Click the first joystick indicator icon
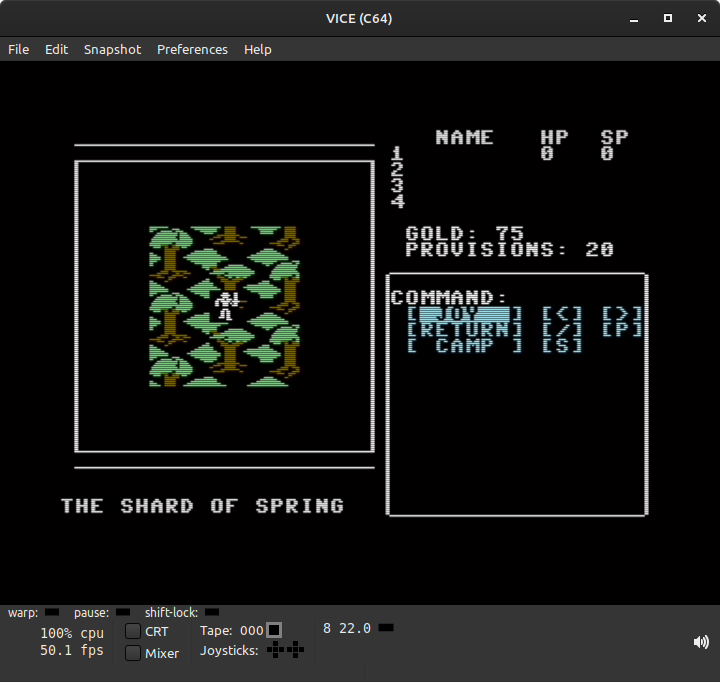720x682 pixels. tap(275, 649)
